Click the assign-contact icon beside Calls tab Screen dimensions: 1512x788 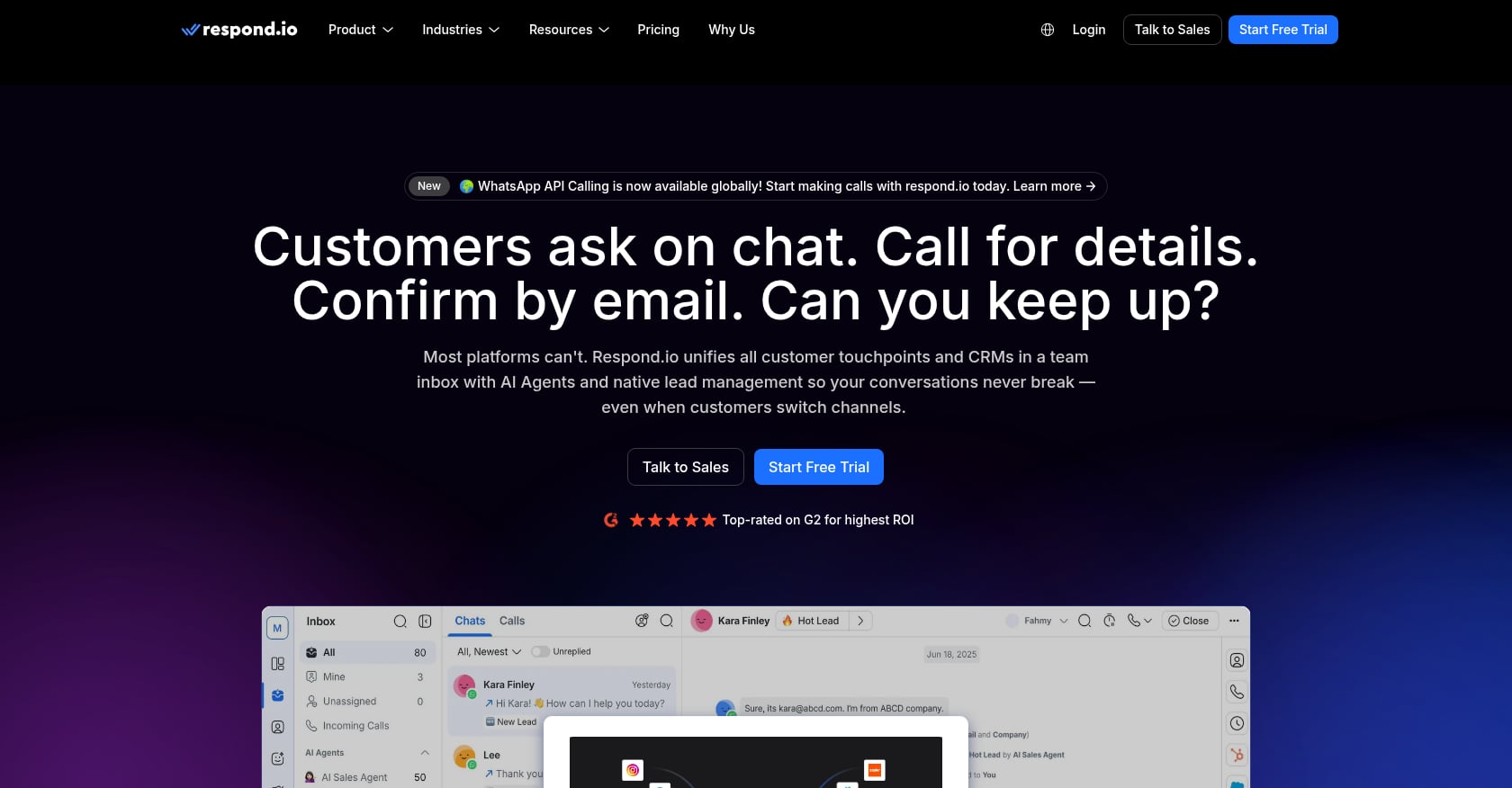(642, 621)
